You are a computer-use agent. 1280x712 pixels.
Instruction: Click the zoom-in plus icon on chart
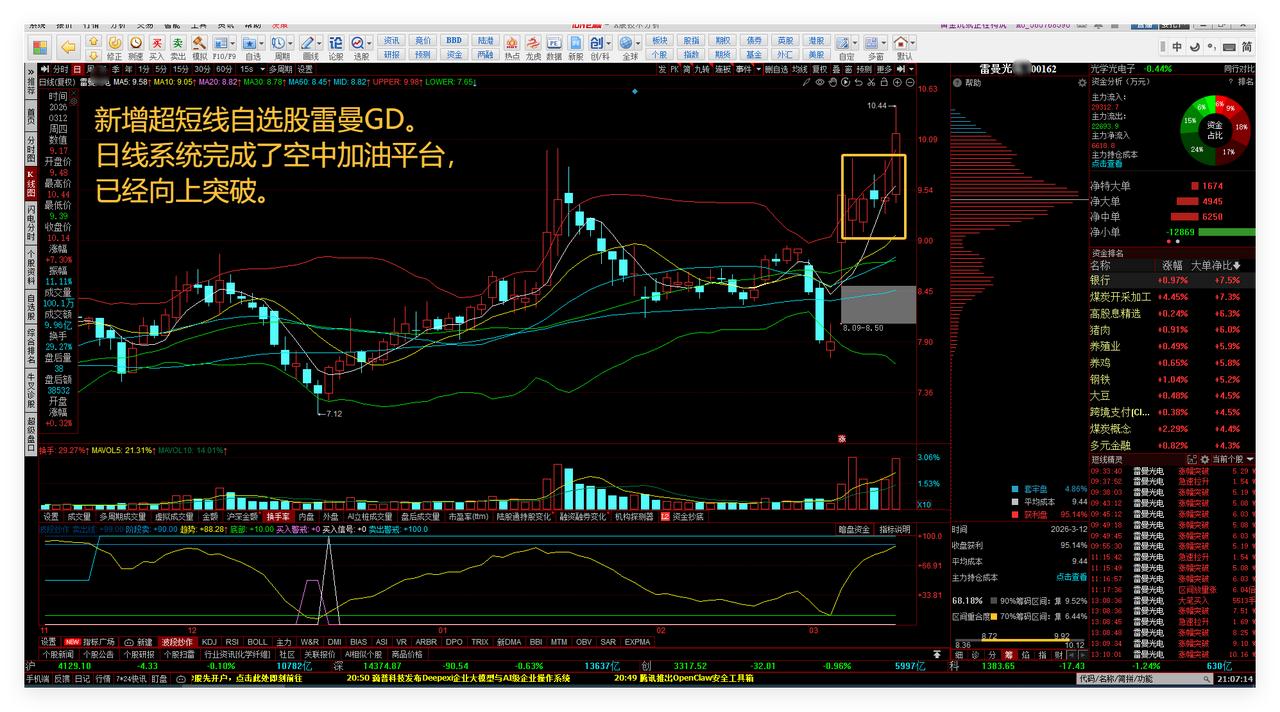(897, 82)
